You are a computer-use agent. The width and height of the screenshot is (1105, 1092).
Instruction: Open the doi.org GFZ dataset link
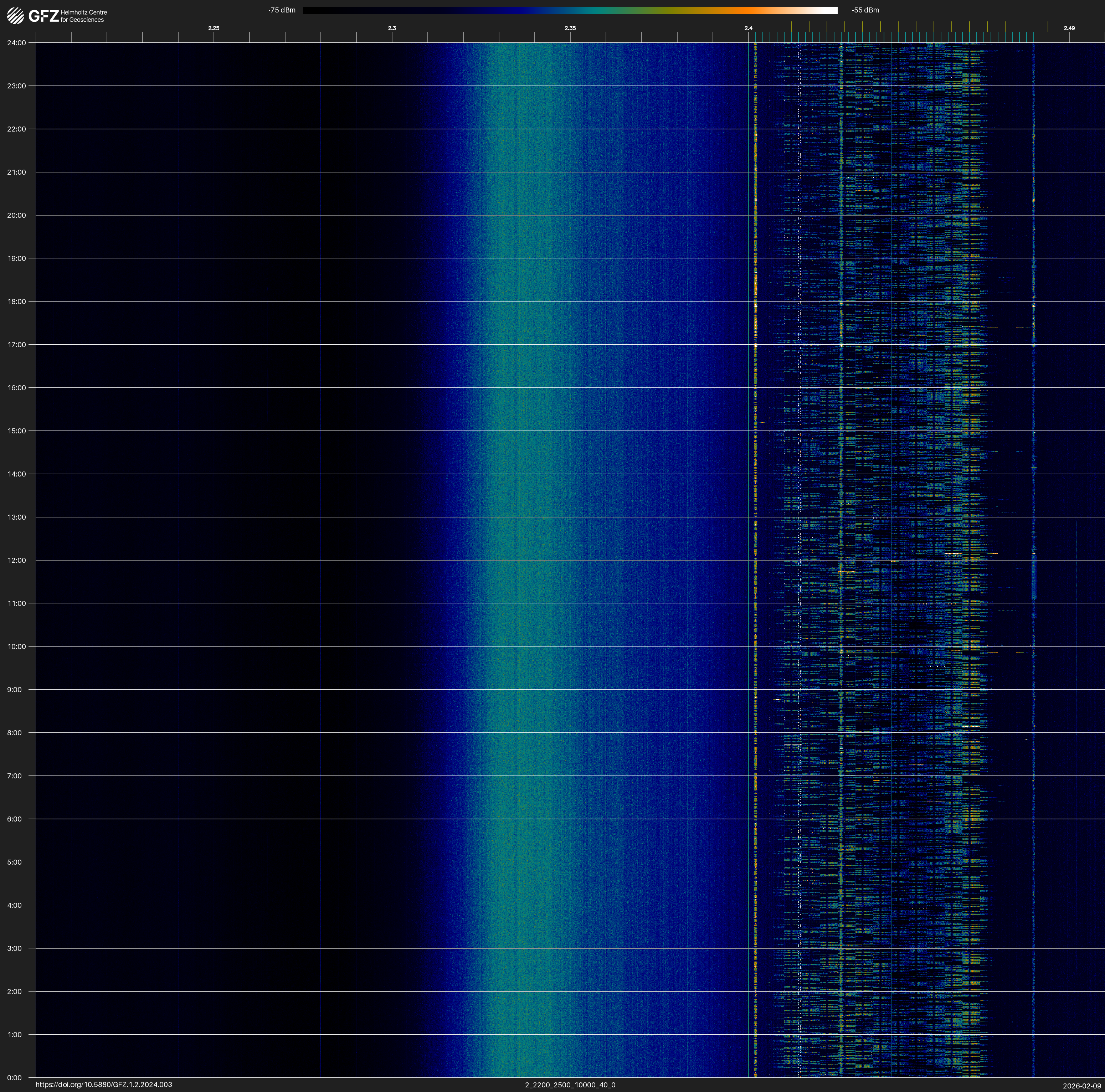click(x=103, y=1085)
